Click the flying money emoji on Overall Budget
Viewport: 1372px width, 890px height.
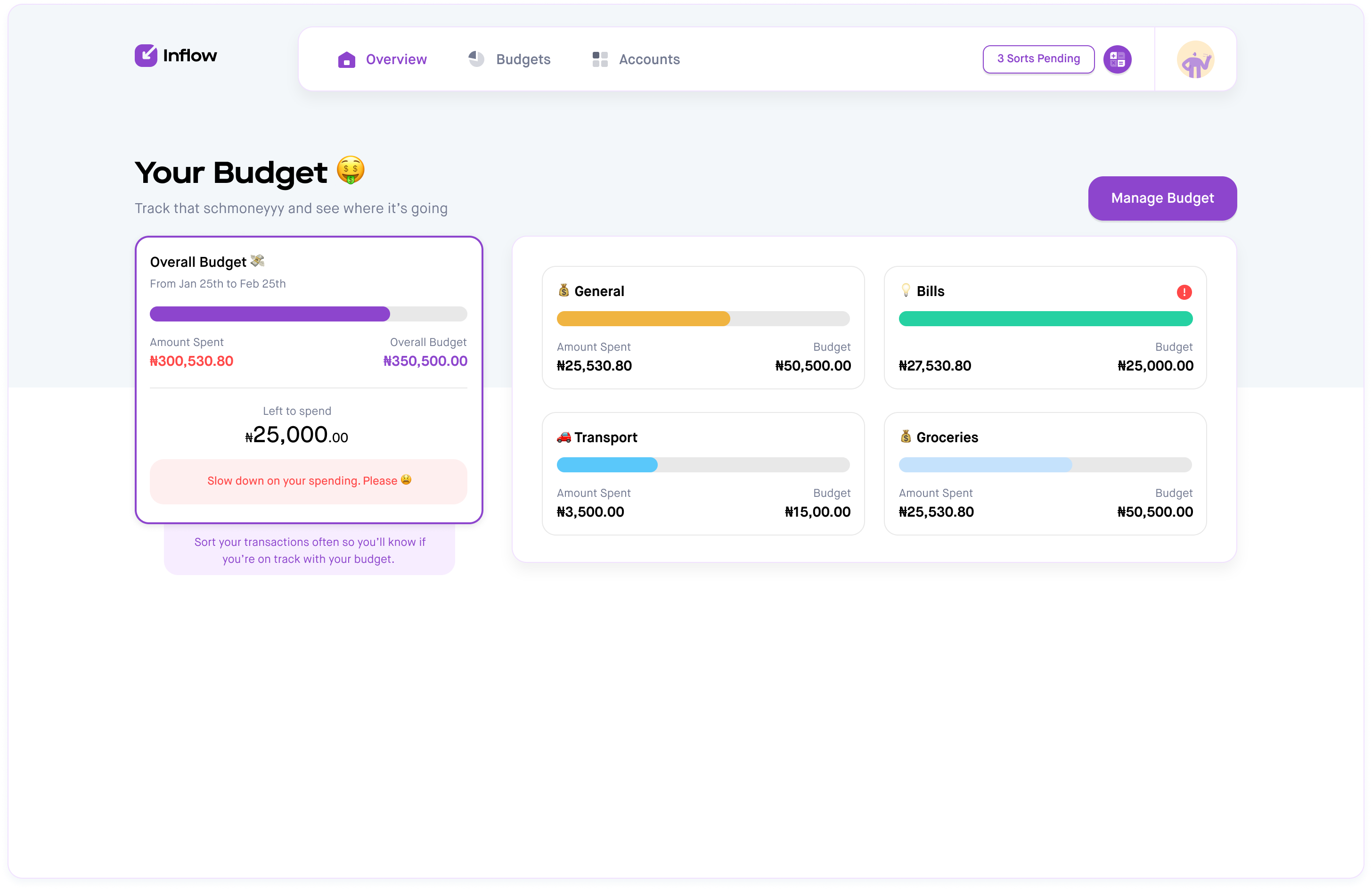pyautogui.click(x=258, y=261)
